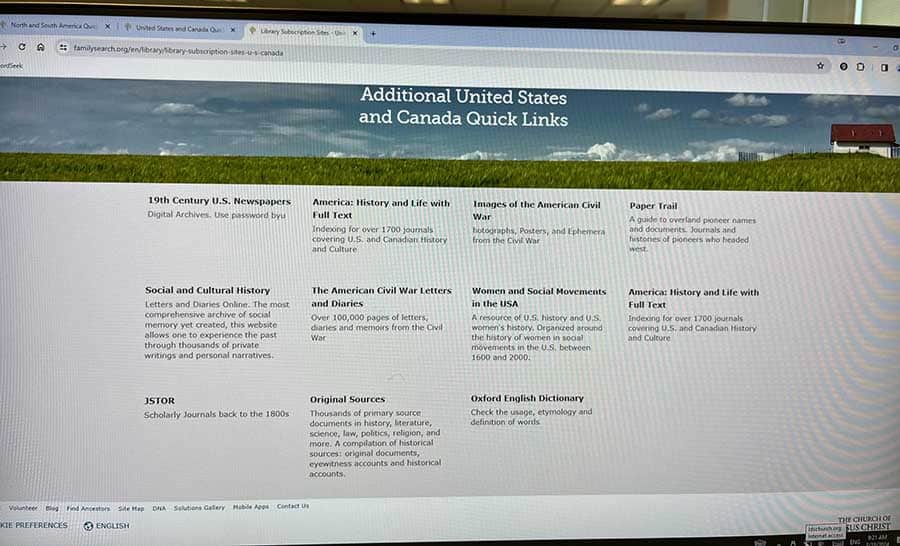Open the 19th Century U.S. Newspapers link
Viewport: 900px width, 546px height.
tap(219, 201)
